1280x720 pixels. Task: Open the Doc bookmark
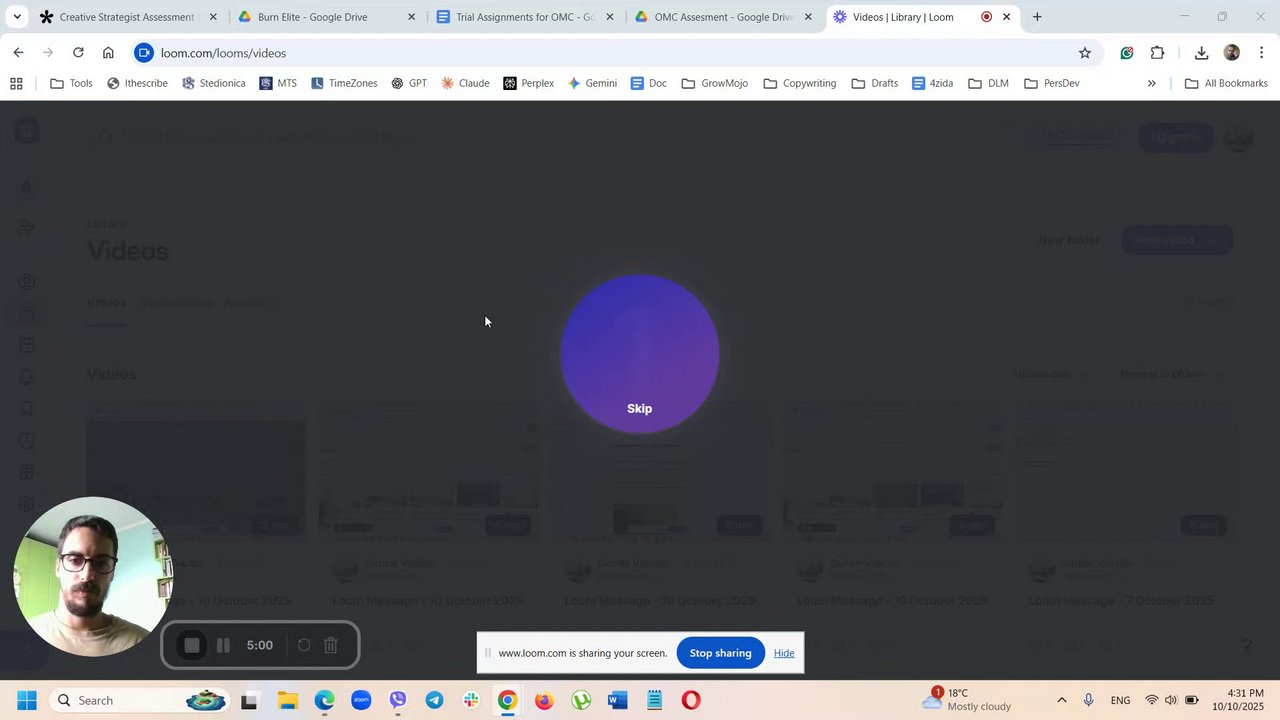click(x=649, y=83)
